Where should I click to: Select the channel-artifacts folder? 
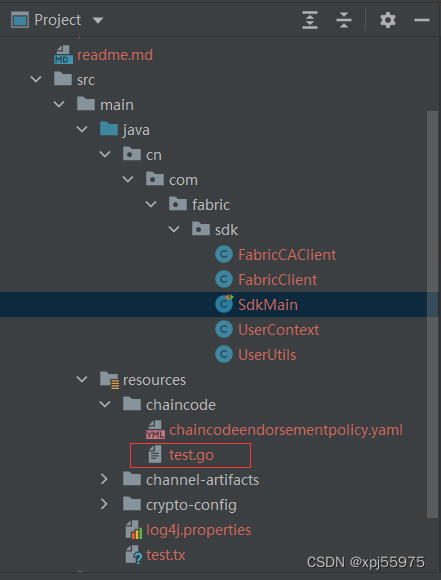click(x=202, y=480)
